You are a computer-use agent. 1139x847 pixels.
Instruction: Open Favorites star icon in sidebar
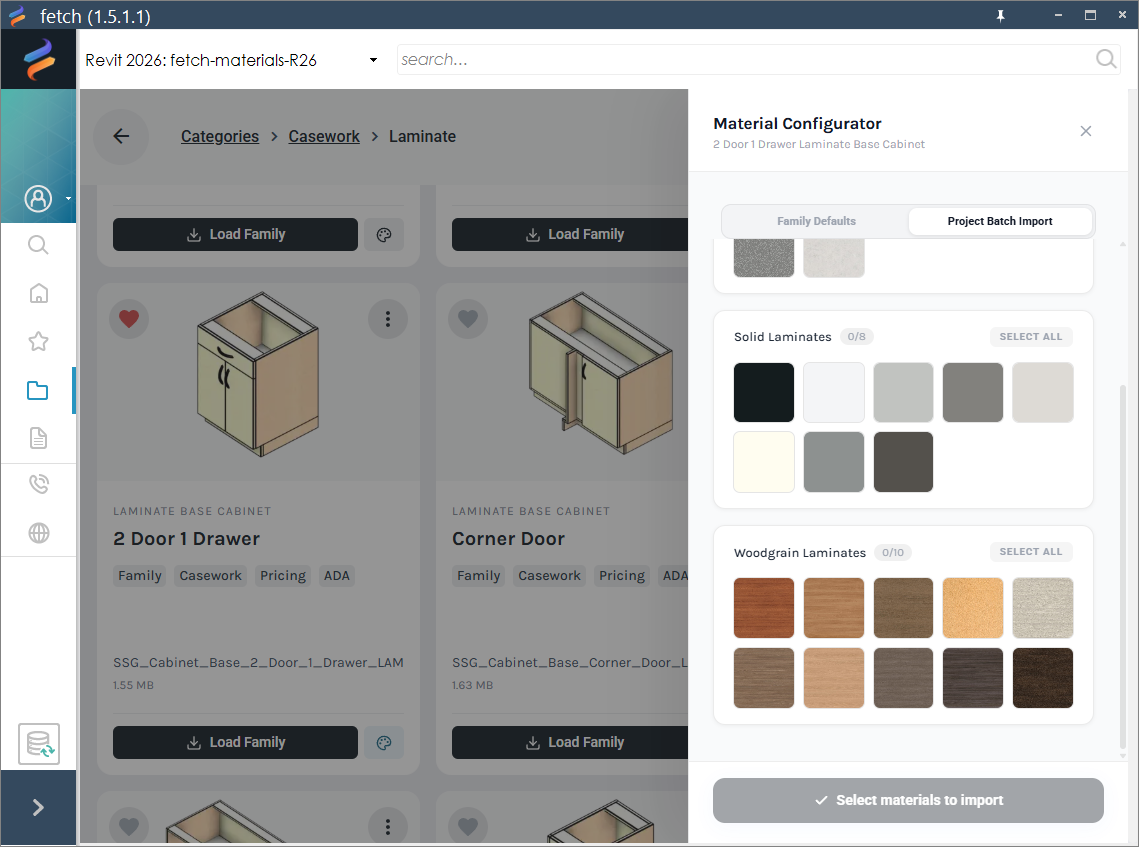[x=38, y=341]
